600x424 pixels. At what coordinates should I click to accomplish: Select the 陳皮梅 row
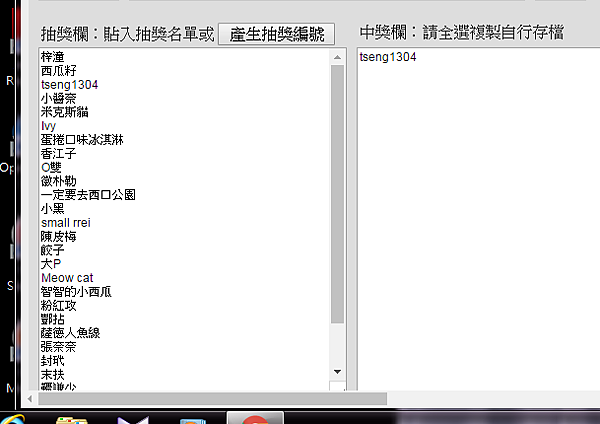point(59,236)
